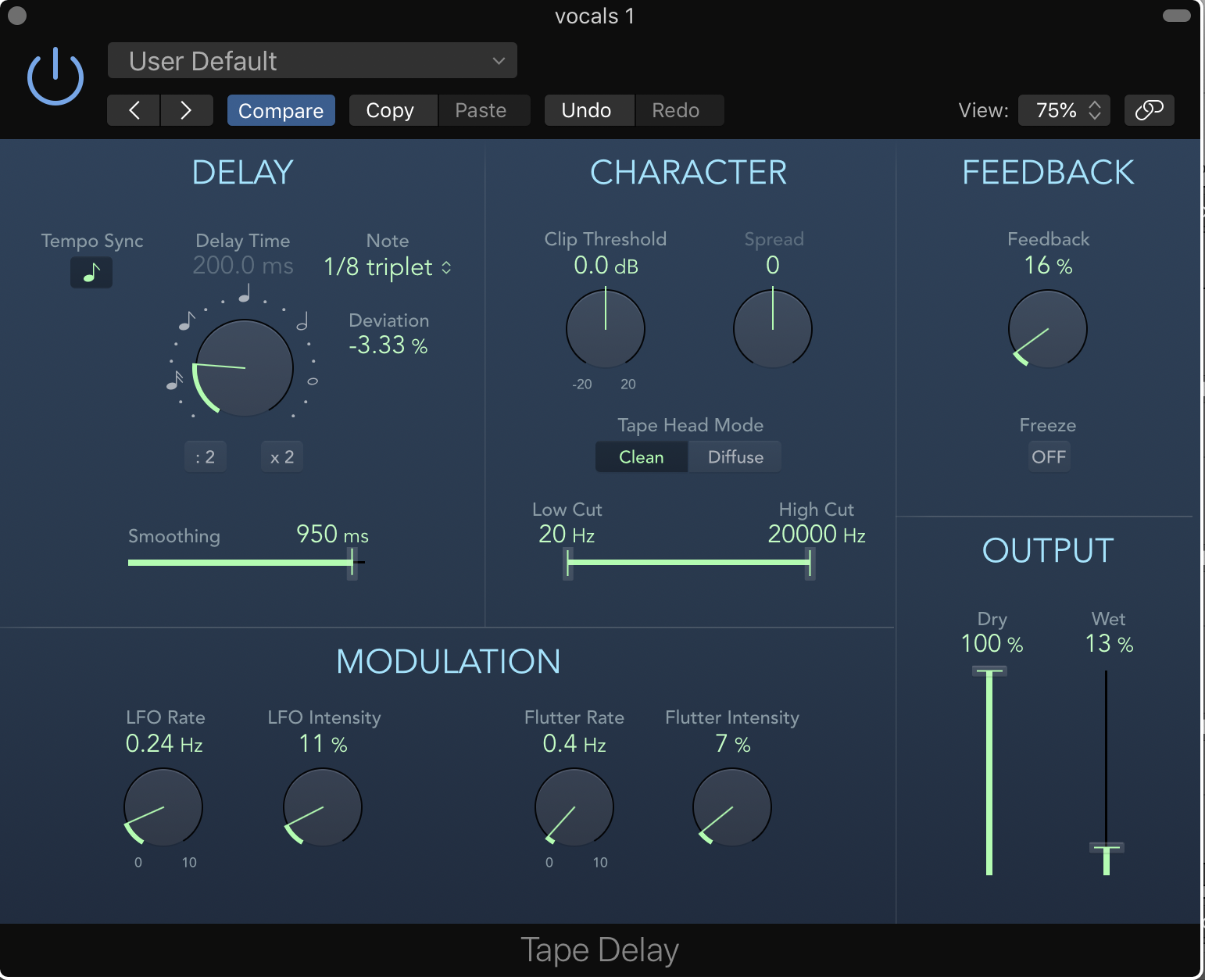This screenshot has height=980, width=1205.
Task: Click the Feedback knob
Action: [x=1048, y=329]
